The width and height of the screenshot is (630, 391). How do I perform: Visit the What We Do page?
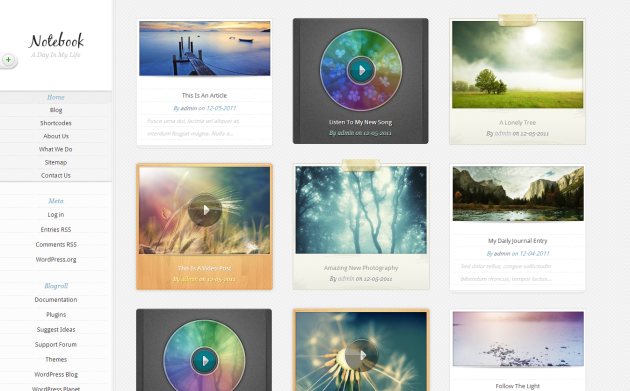[x=55, y=149]
